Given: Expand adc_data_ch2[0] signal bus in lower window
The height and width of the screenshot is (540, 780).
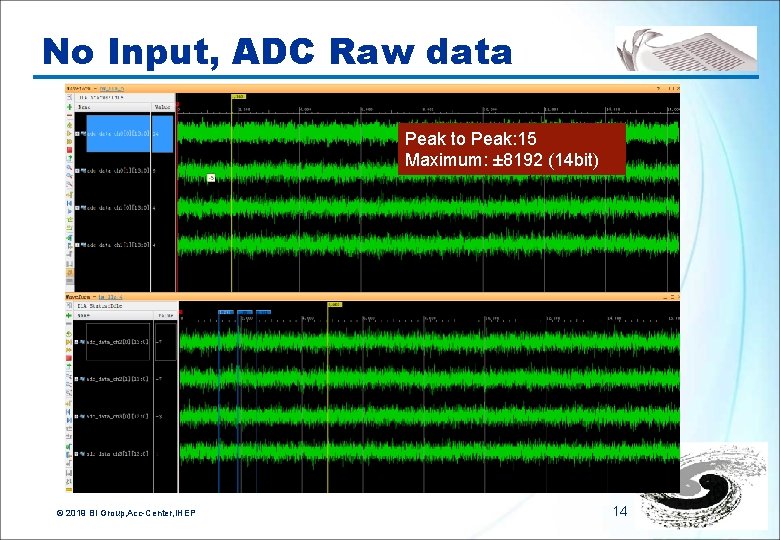Looking at the screenshot, I should click(76, 342).
